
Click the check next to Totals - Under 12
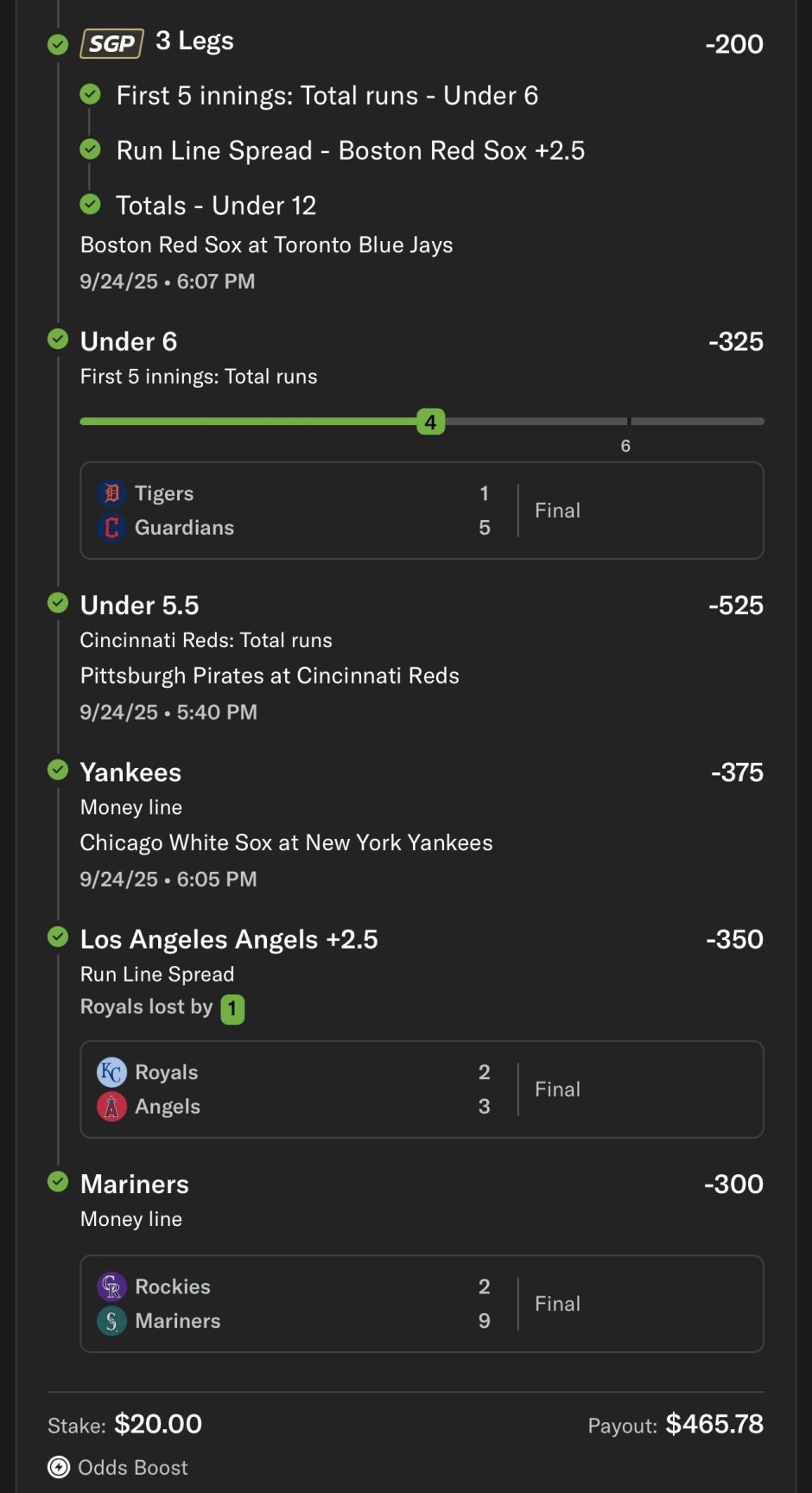(90, 205)
